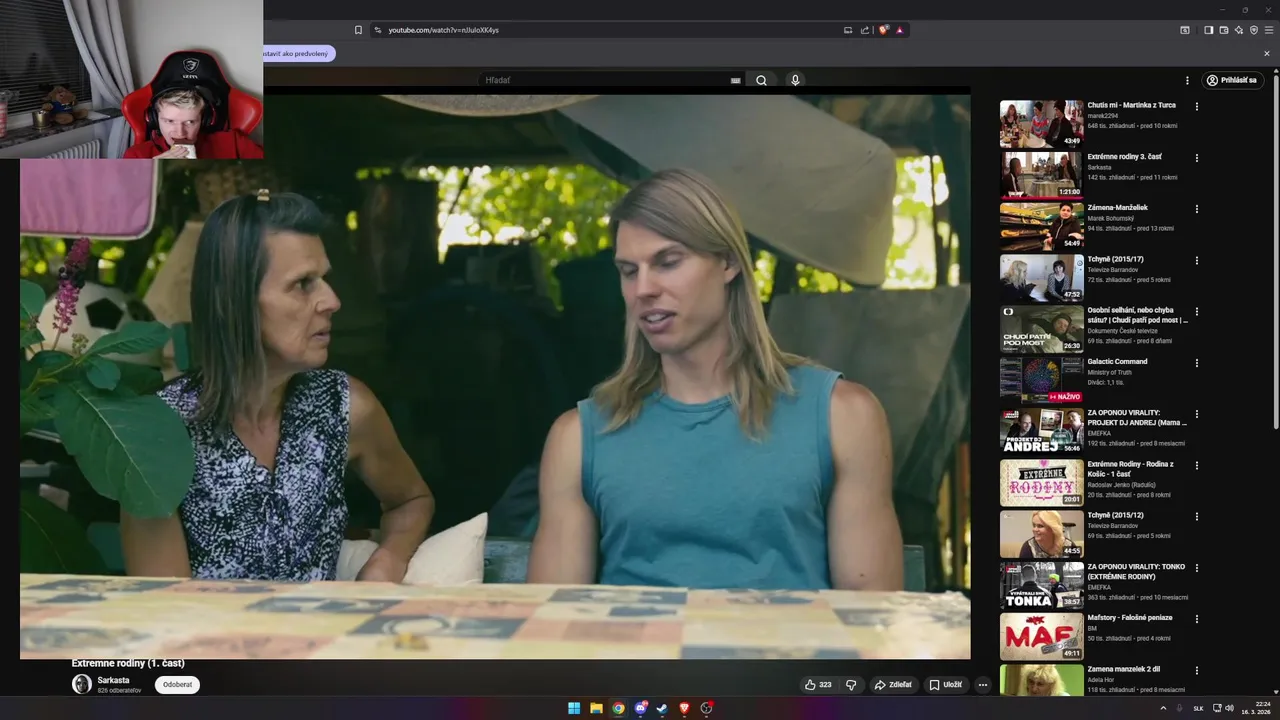Open options menu for PROJEKT DJ ANDREJ video
This screenshot has width=1280, height=720.
pyautogui.click(x=1196, y=414)
